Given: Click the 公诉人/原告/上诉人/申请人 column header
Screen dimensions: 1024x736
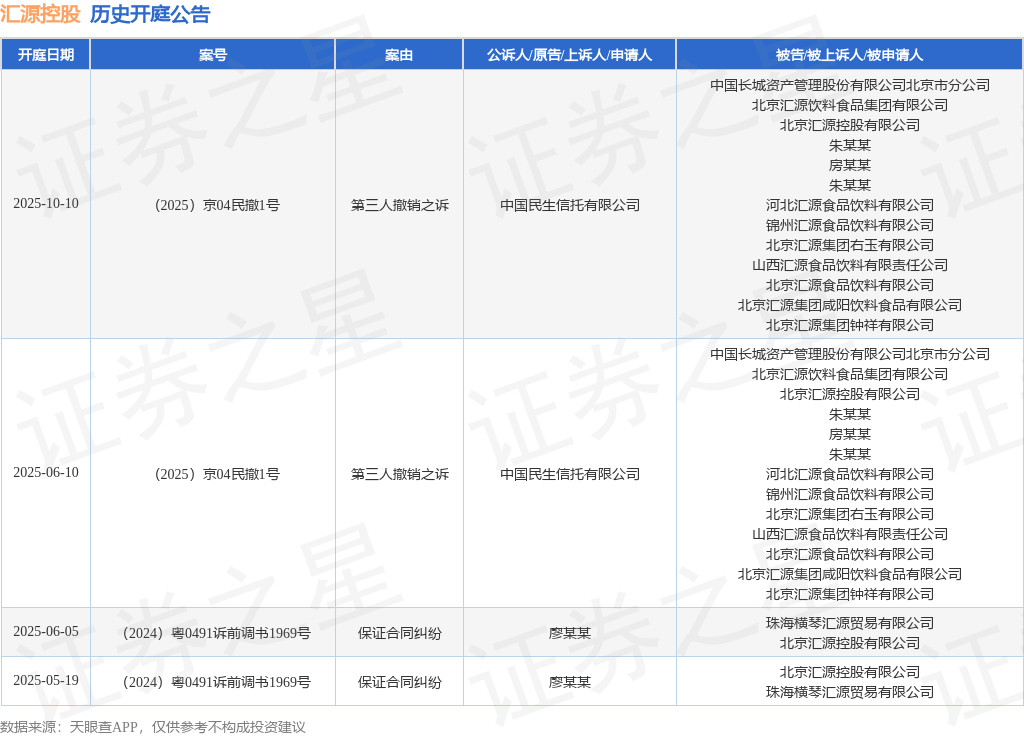Looking at the screenshot, I should pos(569,55).
